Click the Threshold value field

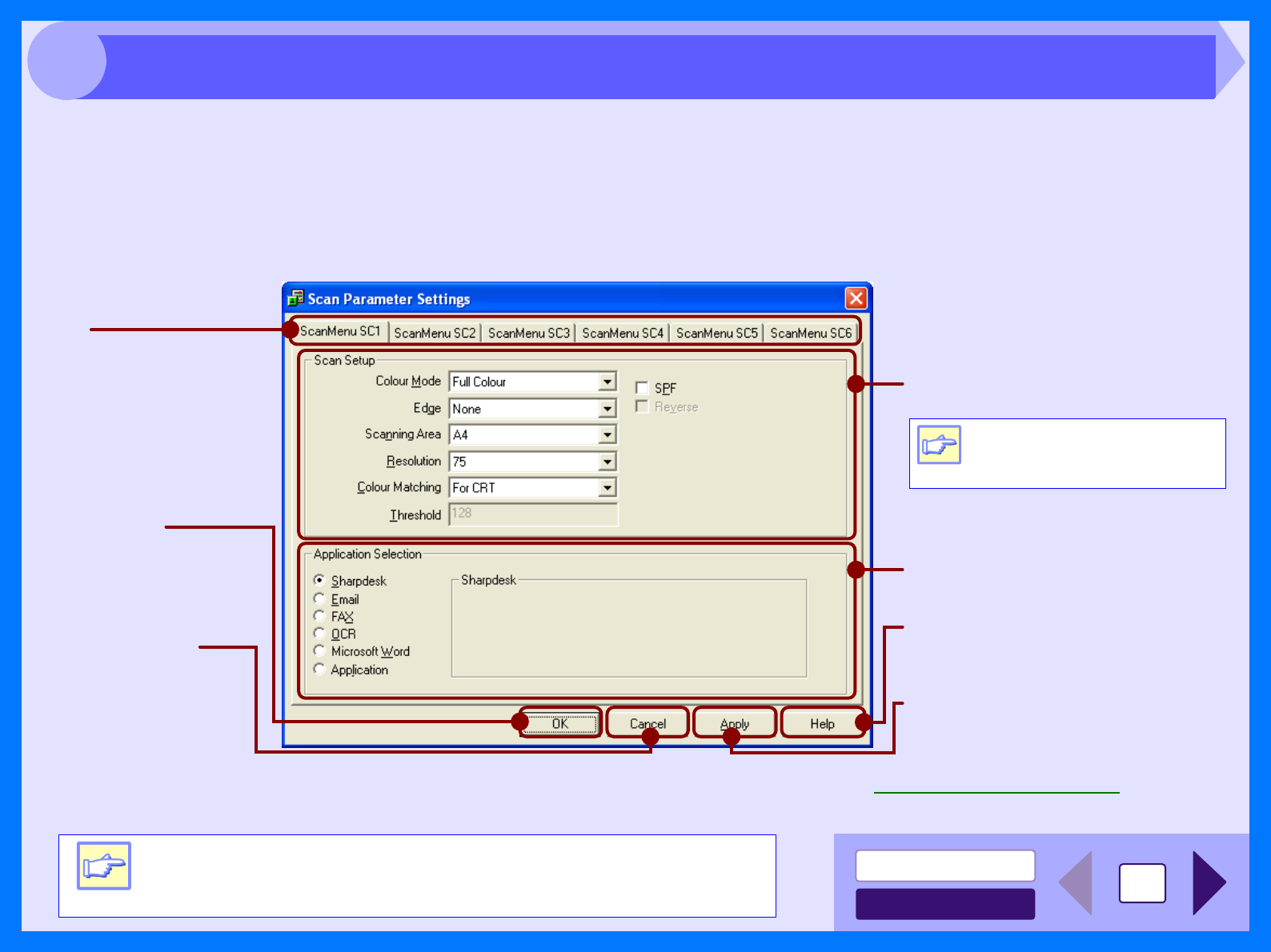coord(534,514)
